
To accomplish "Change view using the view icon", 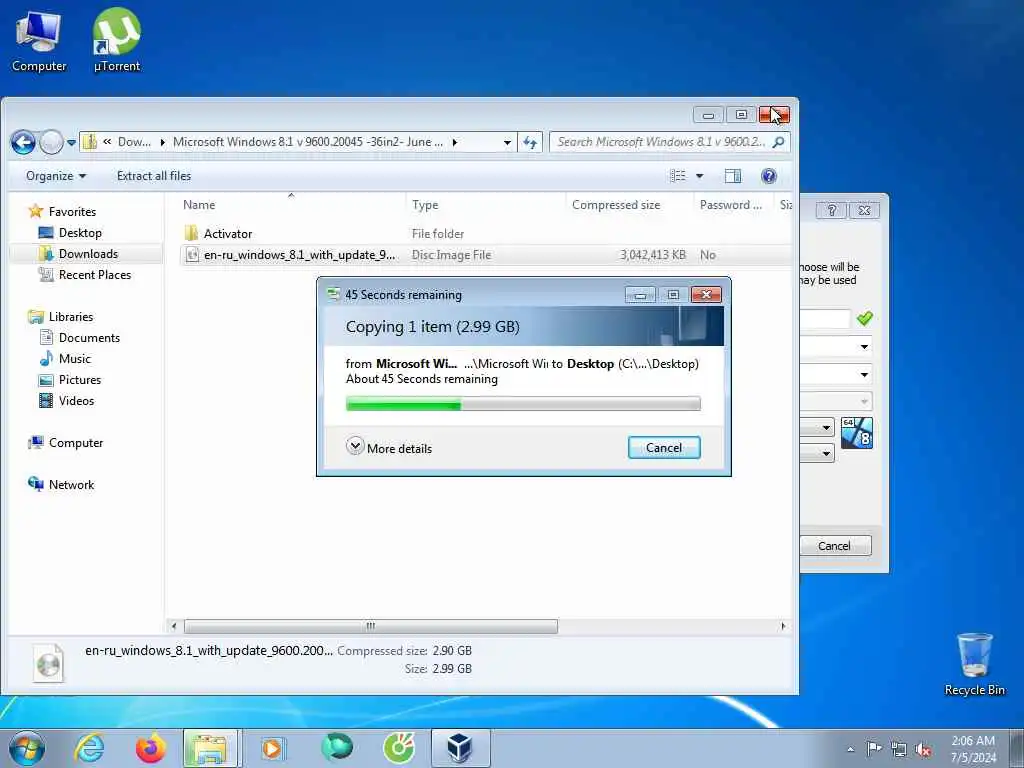I will pos(678,176).
